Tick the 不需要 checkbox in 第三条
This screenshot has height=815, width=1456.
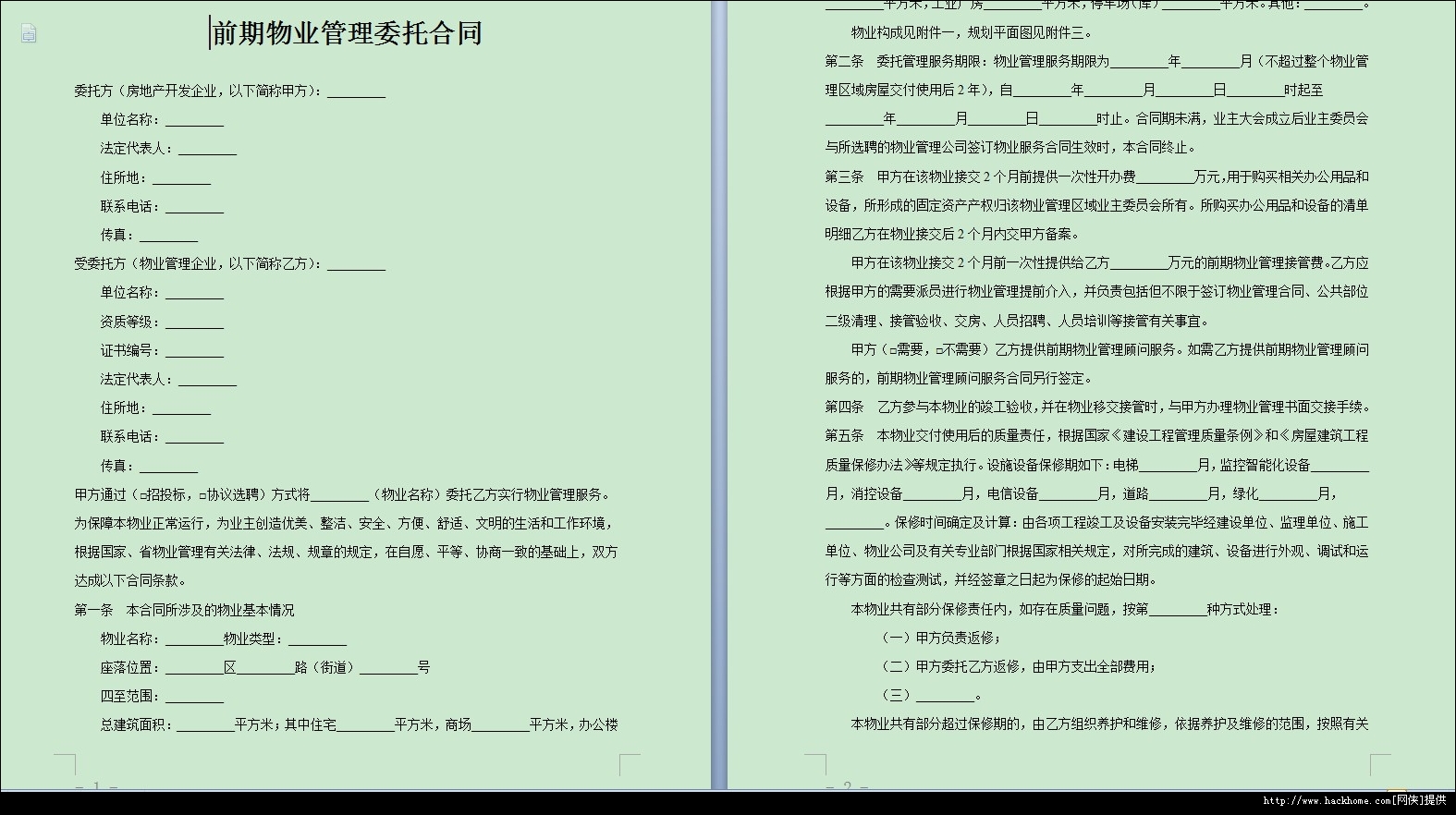point(940,350)
